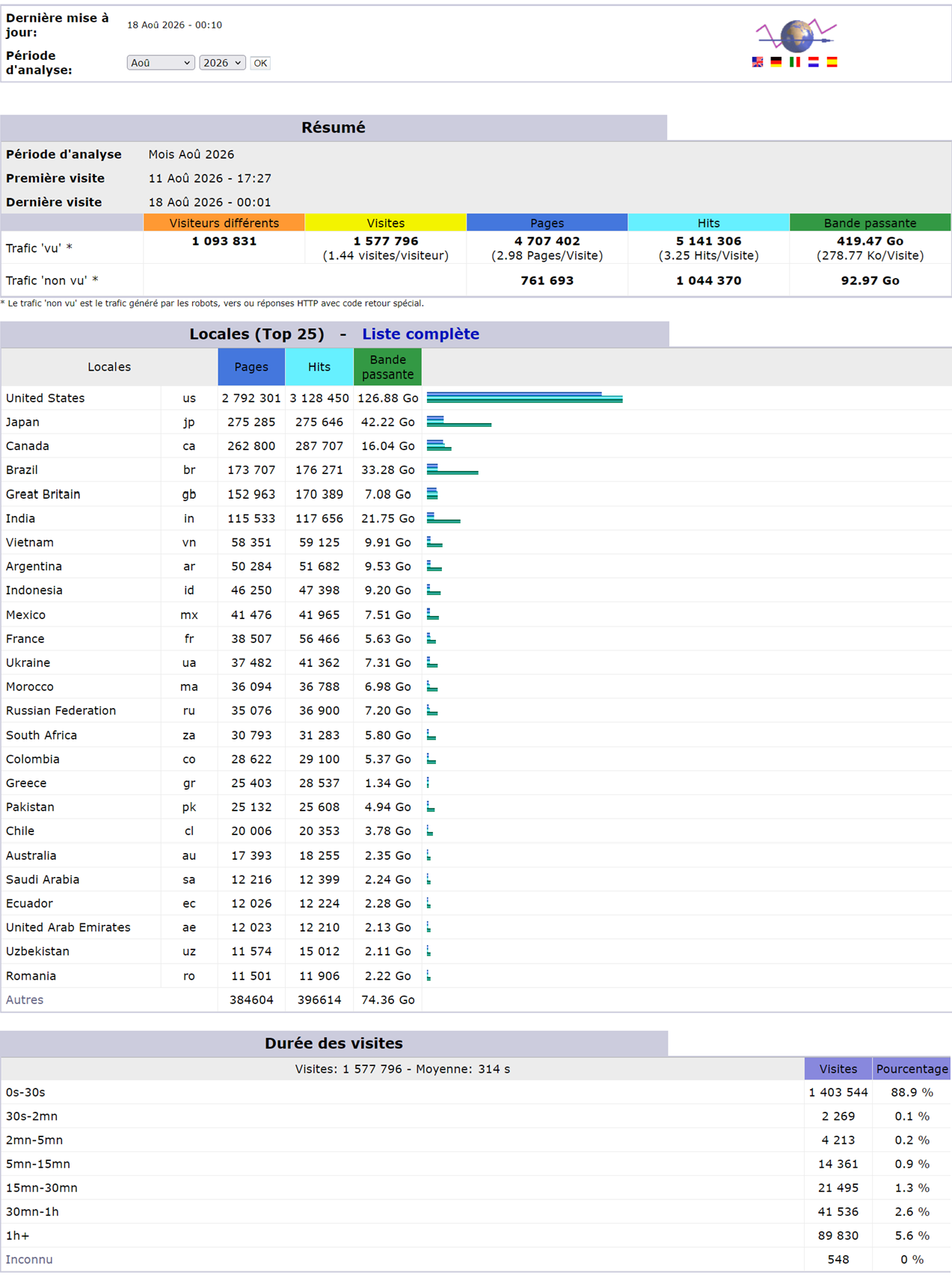Click the Durée des visites section title

(334, 1043)
